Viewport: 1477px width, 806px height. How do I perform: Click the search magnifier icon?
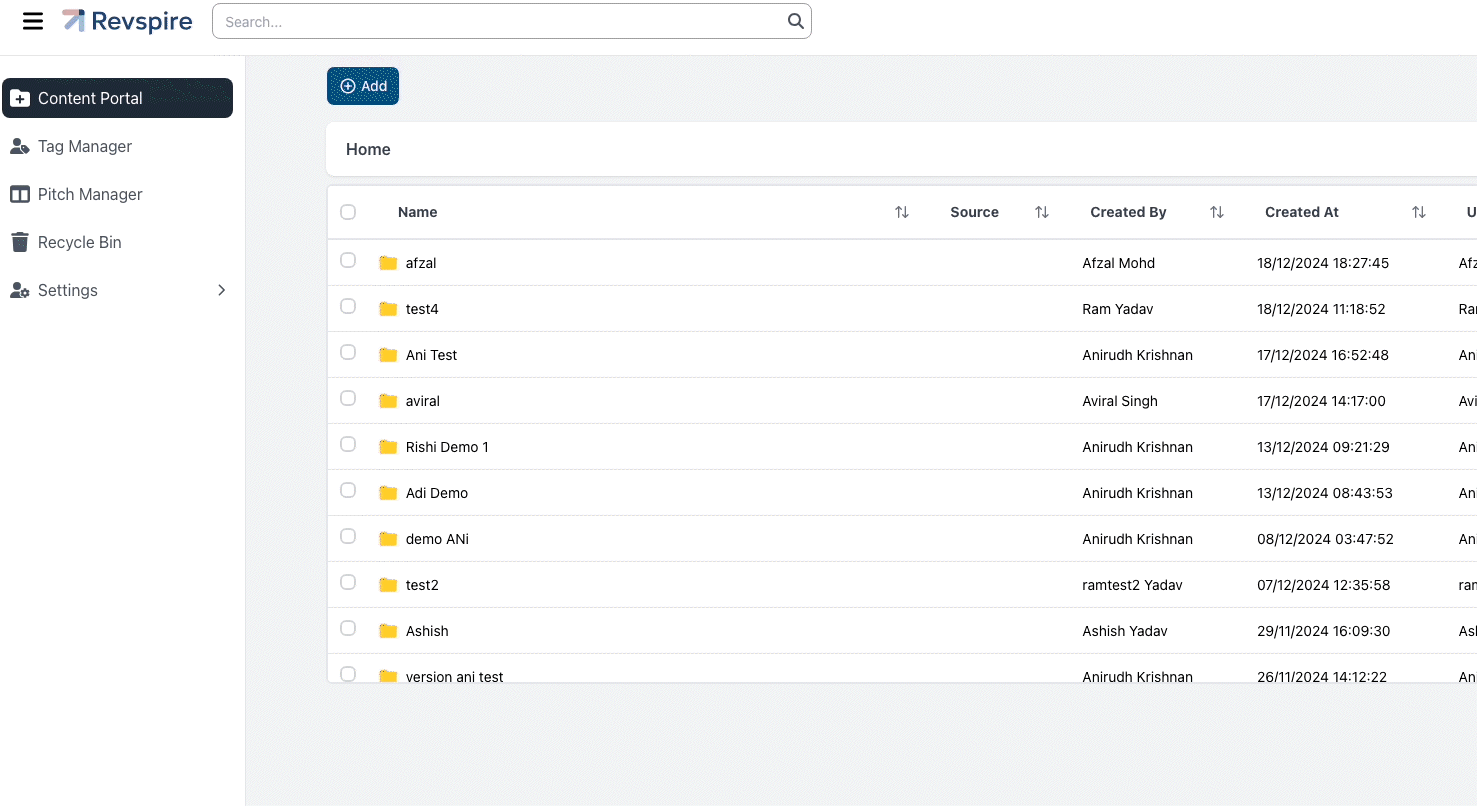tap(795, 21)
